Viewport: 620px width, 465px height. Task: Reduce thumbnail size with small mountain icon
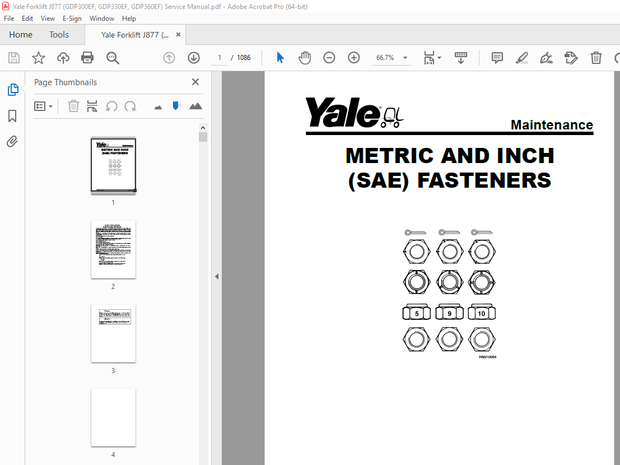[158, 107]
